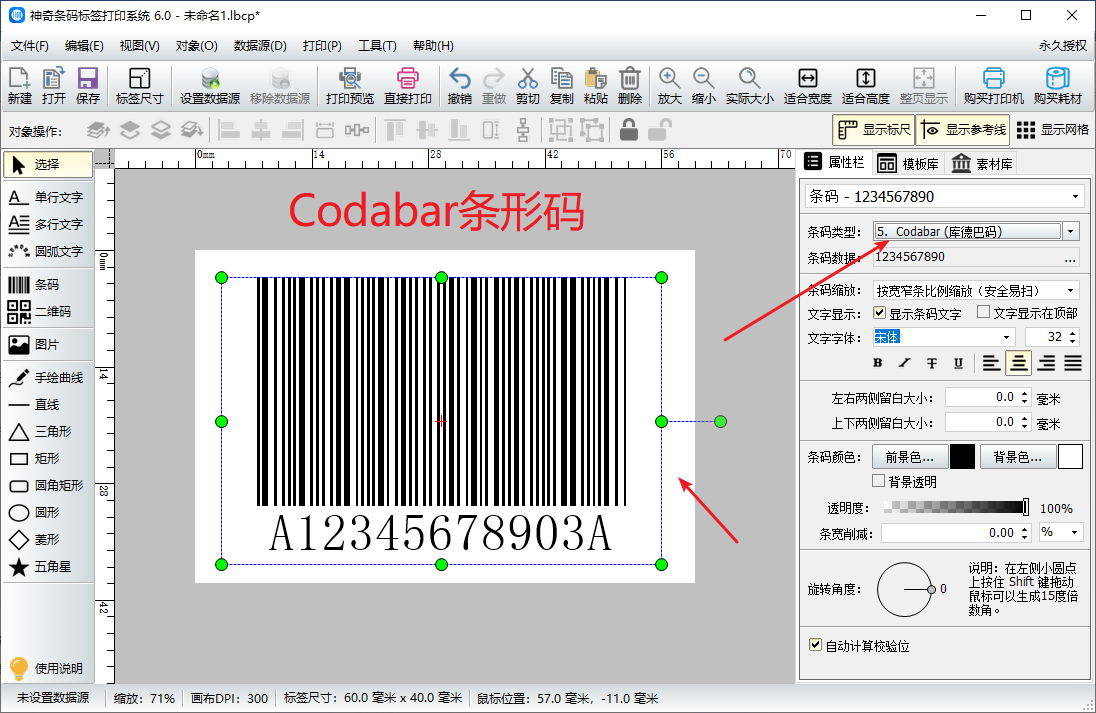Toggle underline for barcode text
The image size is (1096, 713).
[958, 363]
